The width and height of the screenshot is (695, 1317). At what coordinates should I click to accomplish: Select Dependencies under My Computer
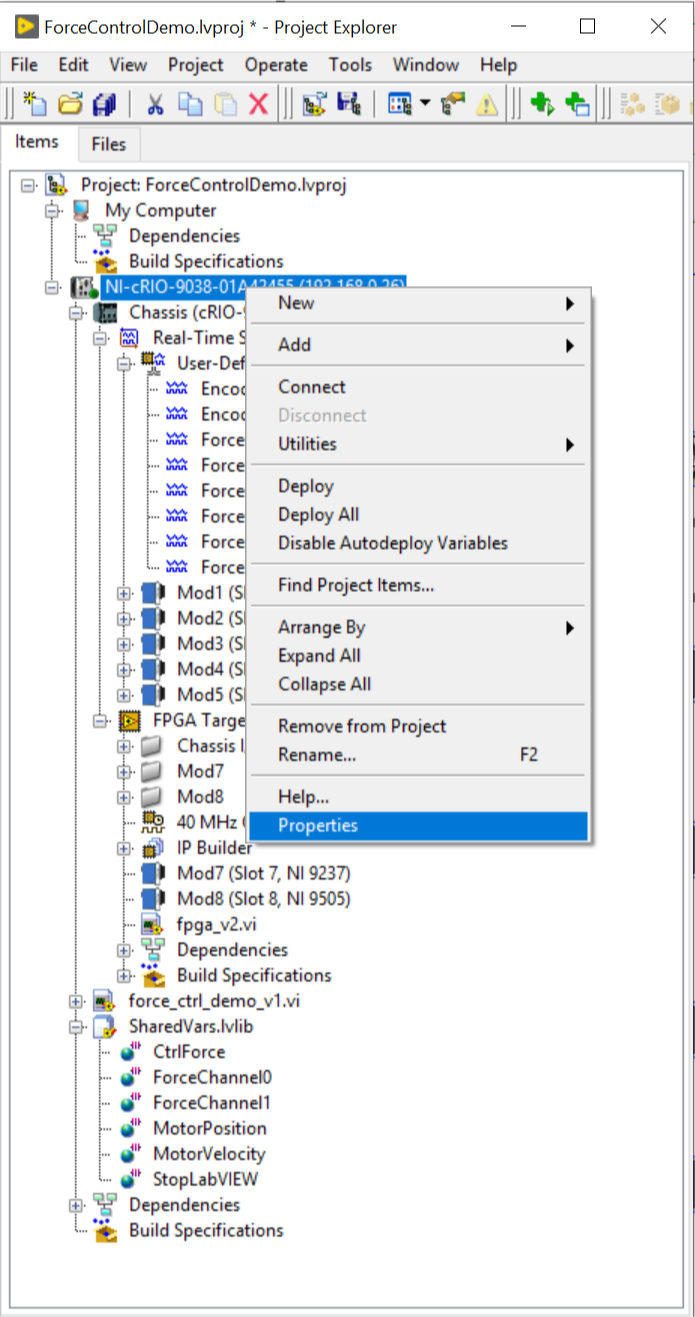(x=184, y=236)
